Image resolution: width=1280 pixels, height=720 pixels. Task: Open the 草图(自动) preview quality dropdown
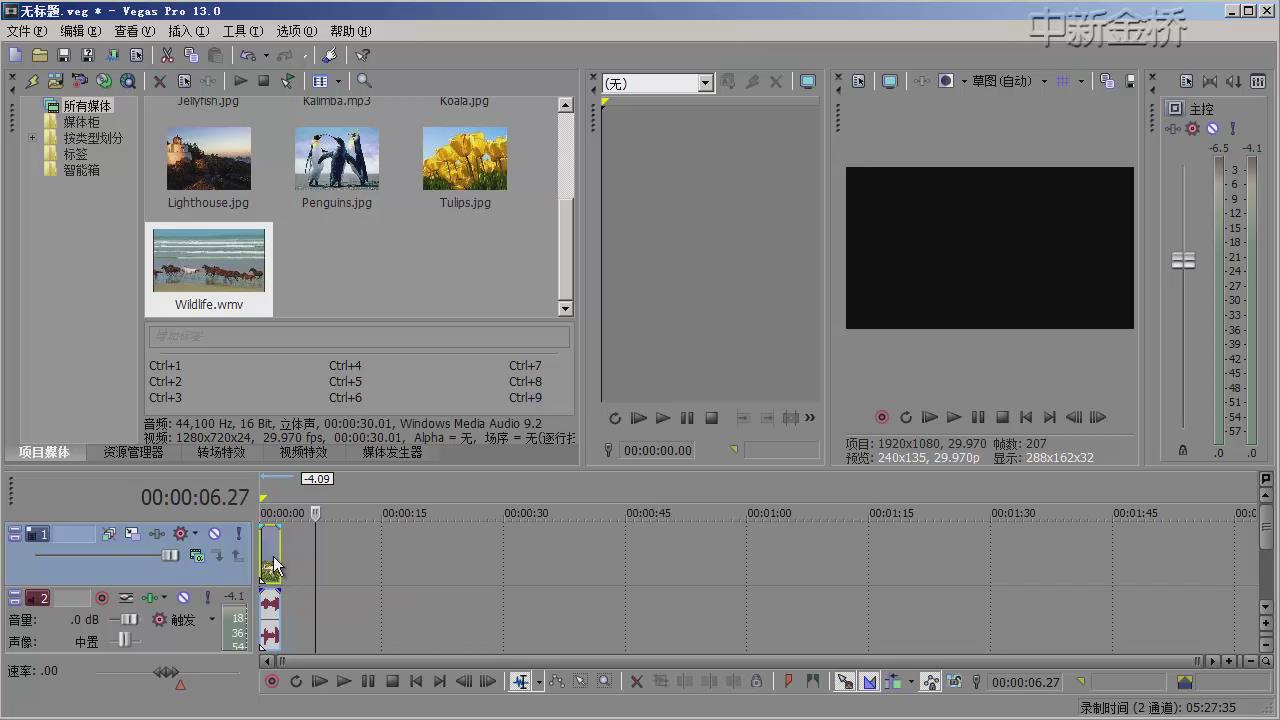(x=1044, y=82)
